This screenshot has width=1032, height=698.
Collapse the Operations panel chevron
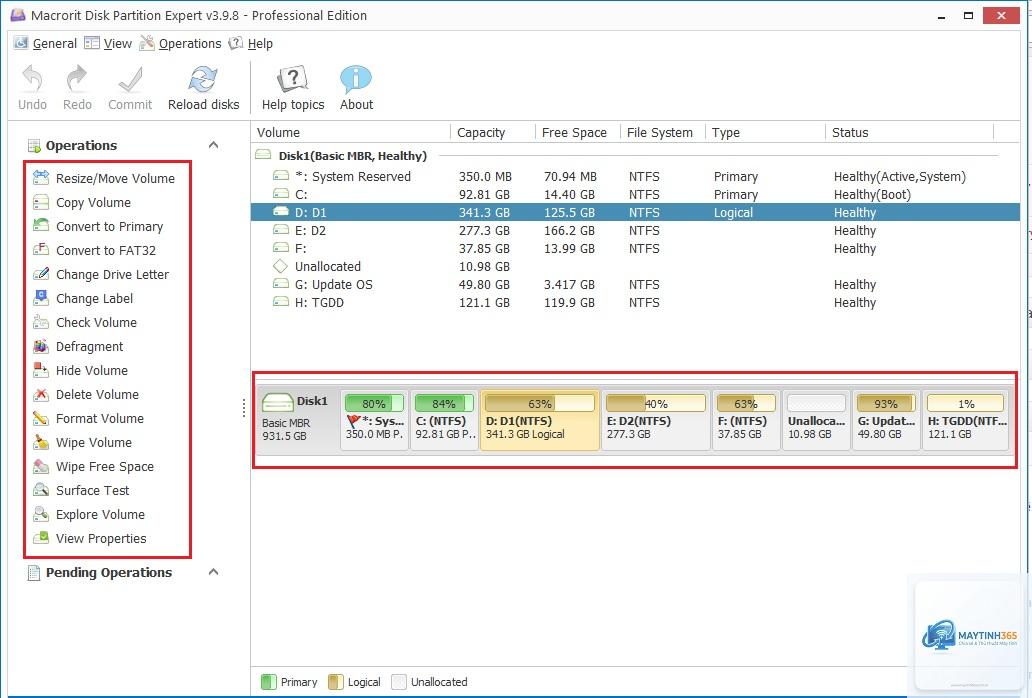pos(213,145)
